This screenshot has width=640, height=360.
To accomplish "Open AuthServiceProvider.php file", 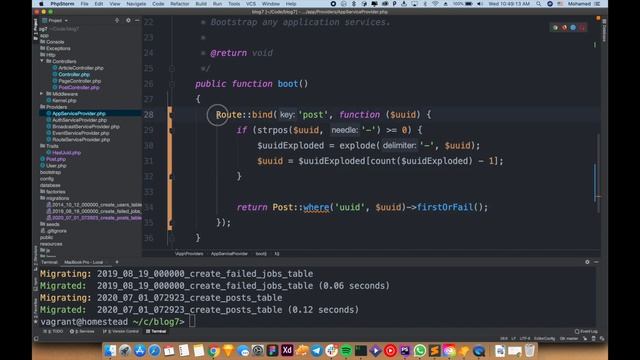I will click(x=79, y=120).
